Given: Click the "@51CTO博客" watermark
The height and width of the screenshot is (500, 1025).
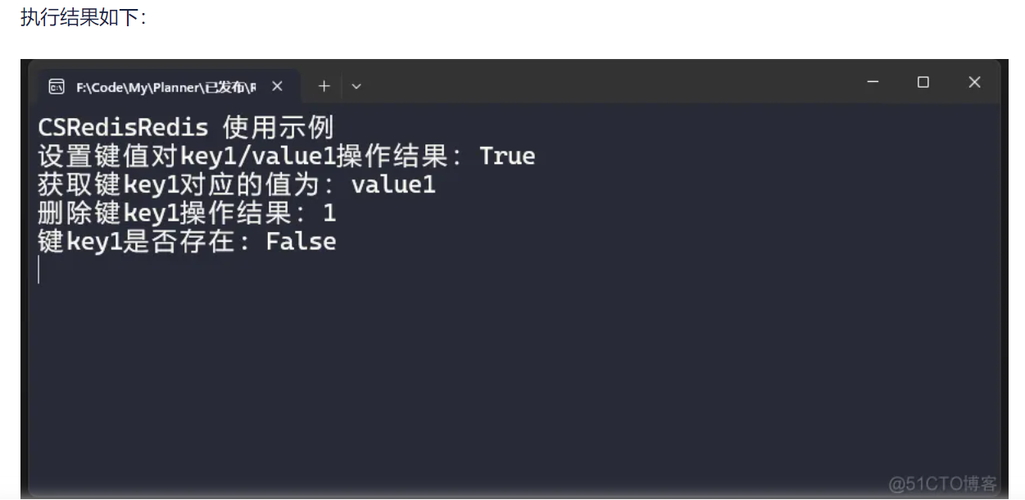Looking at the screenshot, I should [x=942, y=483].
